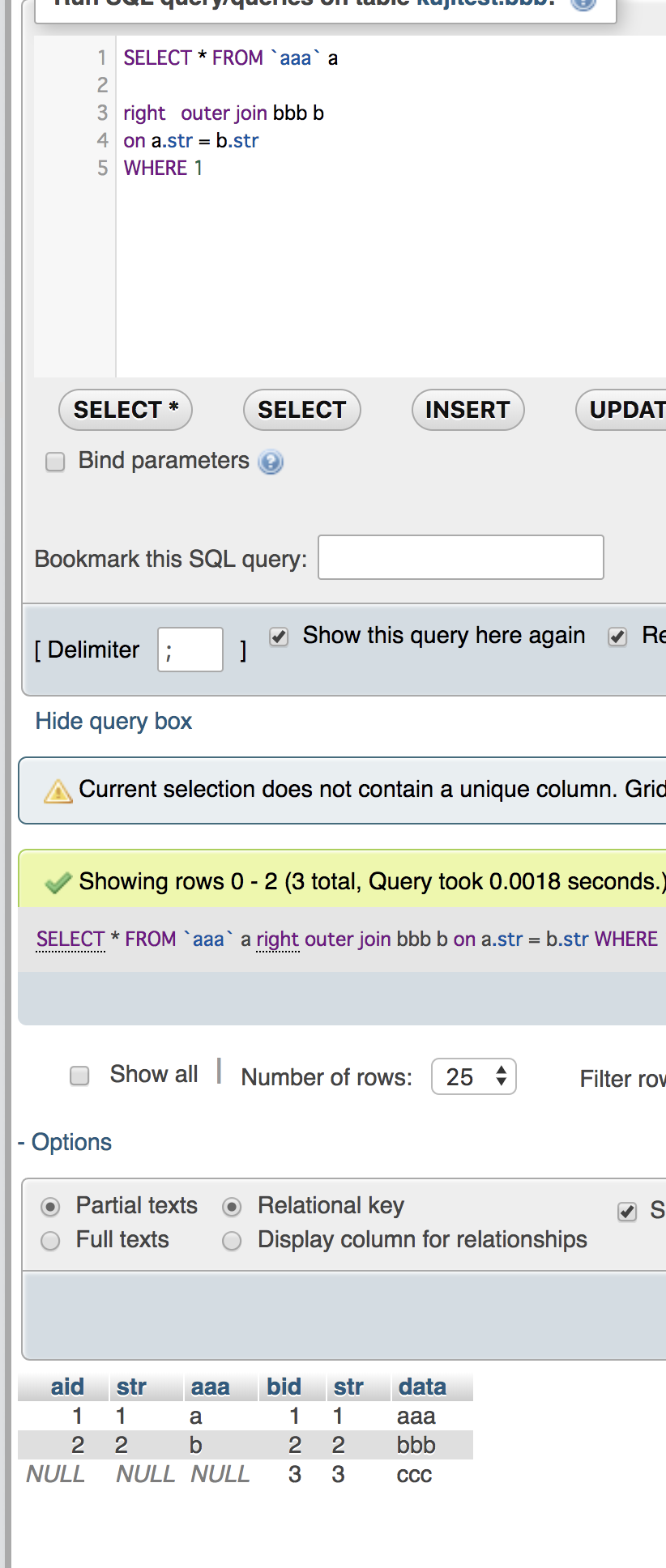Choose Display column for relationships option
This screenshot has width=666, height=1568.
(x=232, y=1241)
